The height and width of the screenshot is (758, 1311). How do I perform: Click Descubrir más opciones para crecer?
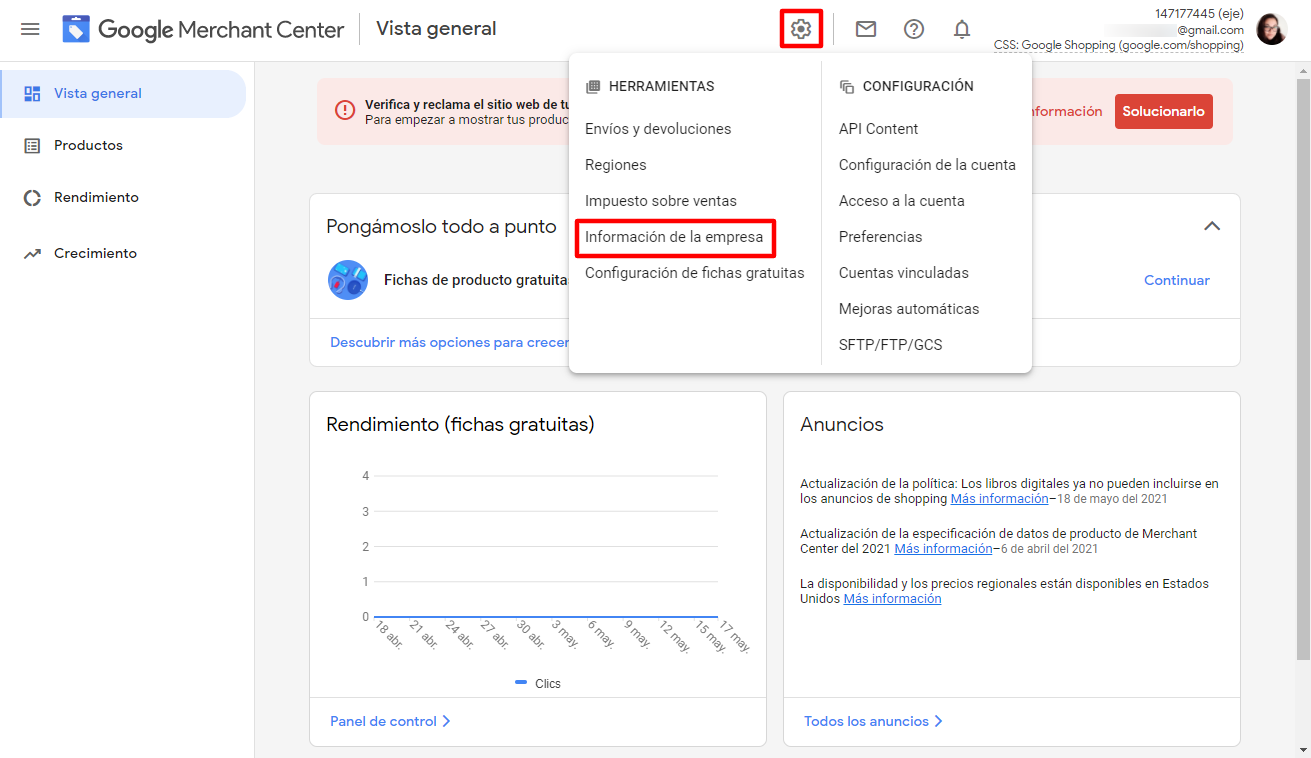[449, 342]
